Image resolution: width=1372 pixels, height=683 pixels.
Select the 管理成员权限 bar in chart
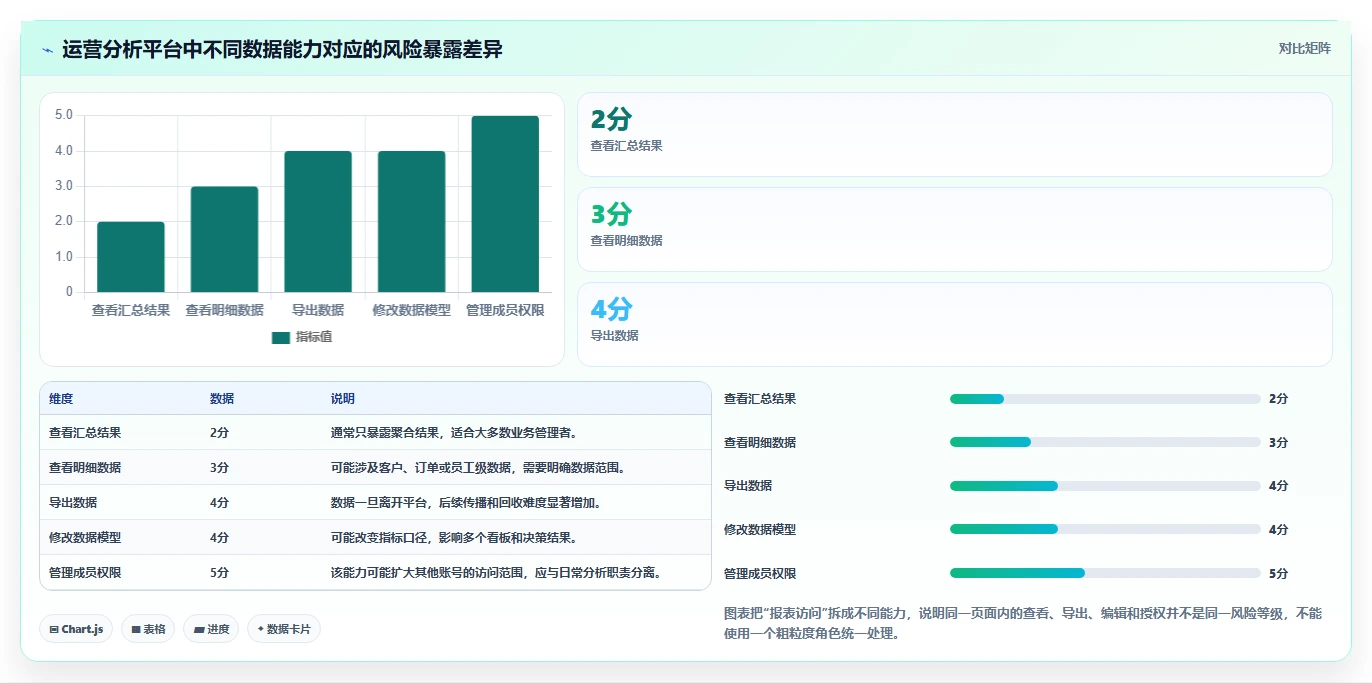click(505, 204)
